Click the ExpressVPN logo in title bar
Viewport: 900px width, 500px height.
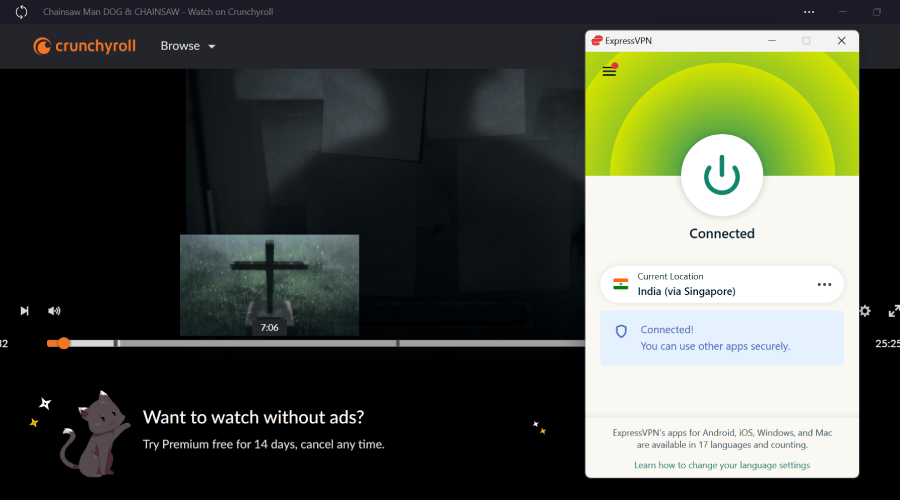597,40
